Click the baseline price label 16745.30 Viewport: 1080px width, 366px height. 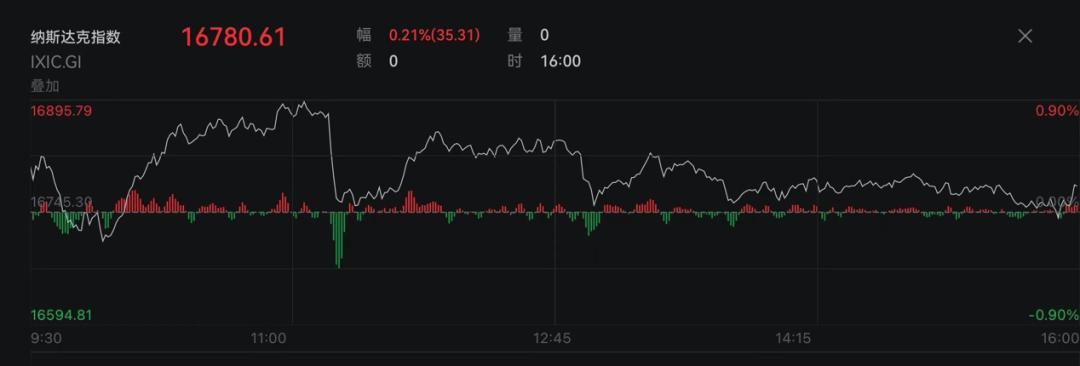pyautogui.click(x=61, y=202)
